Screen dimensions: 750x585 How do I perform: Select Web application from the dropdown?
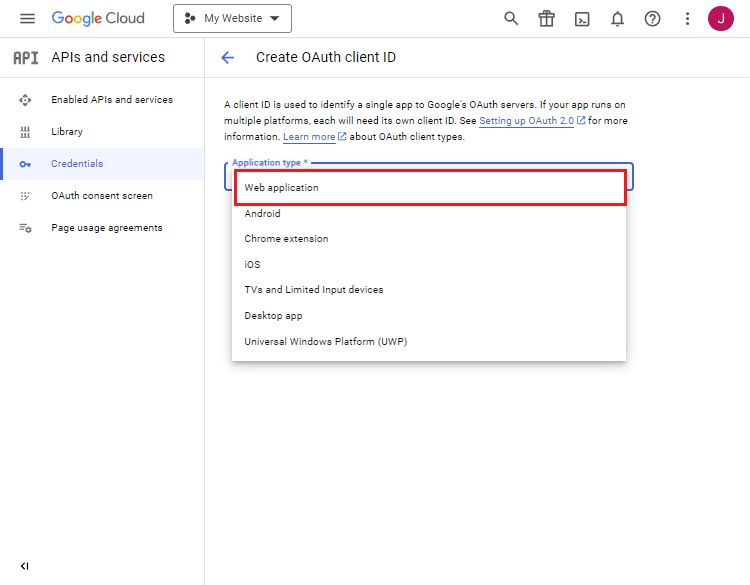430,188
